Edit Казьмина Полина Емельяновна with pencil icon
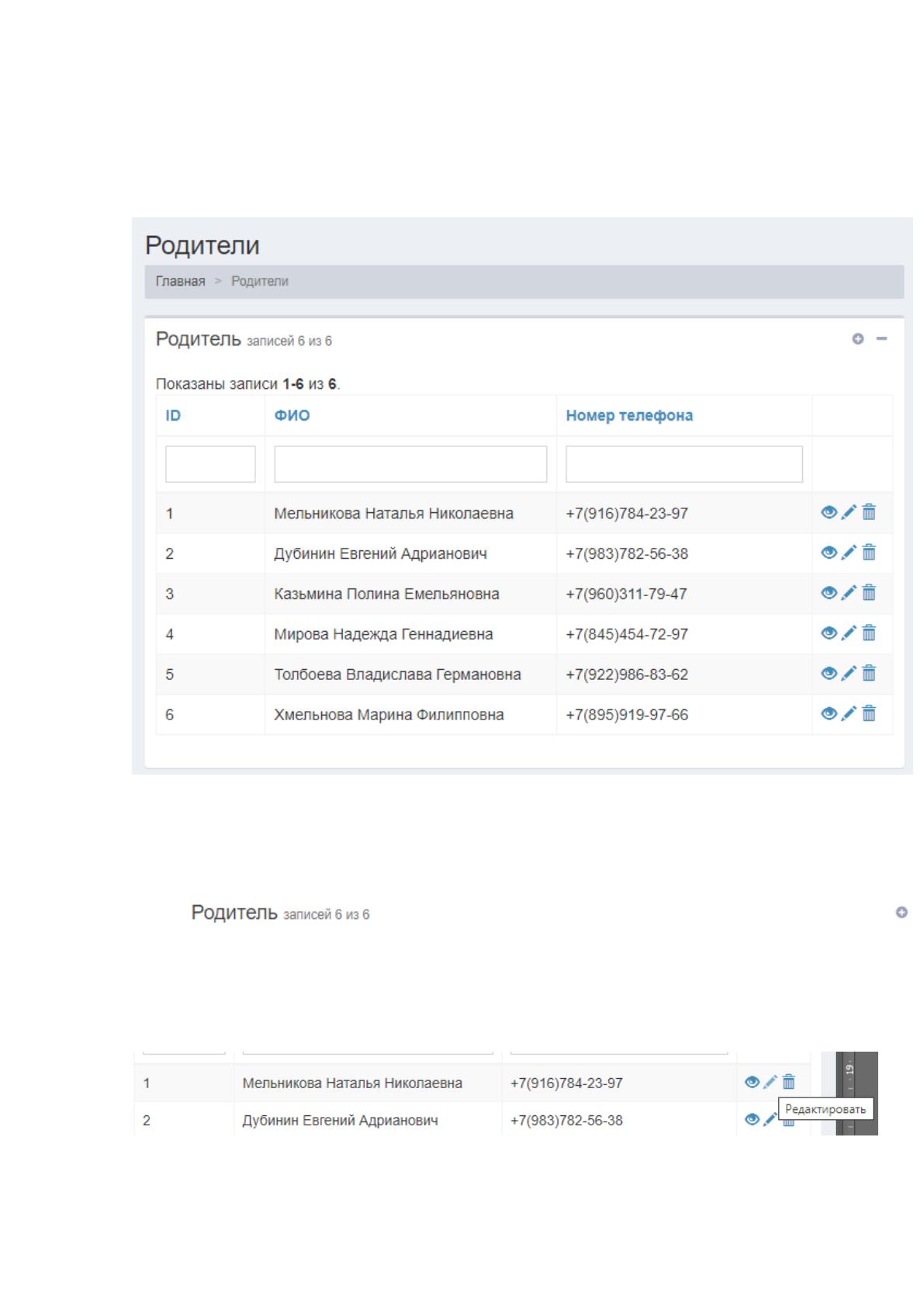The width and height of the screenshot is (924, 1307). coord(849,593)
